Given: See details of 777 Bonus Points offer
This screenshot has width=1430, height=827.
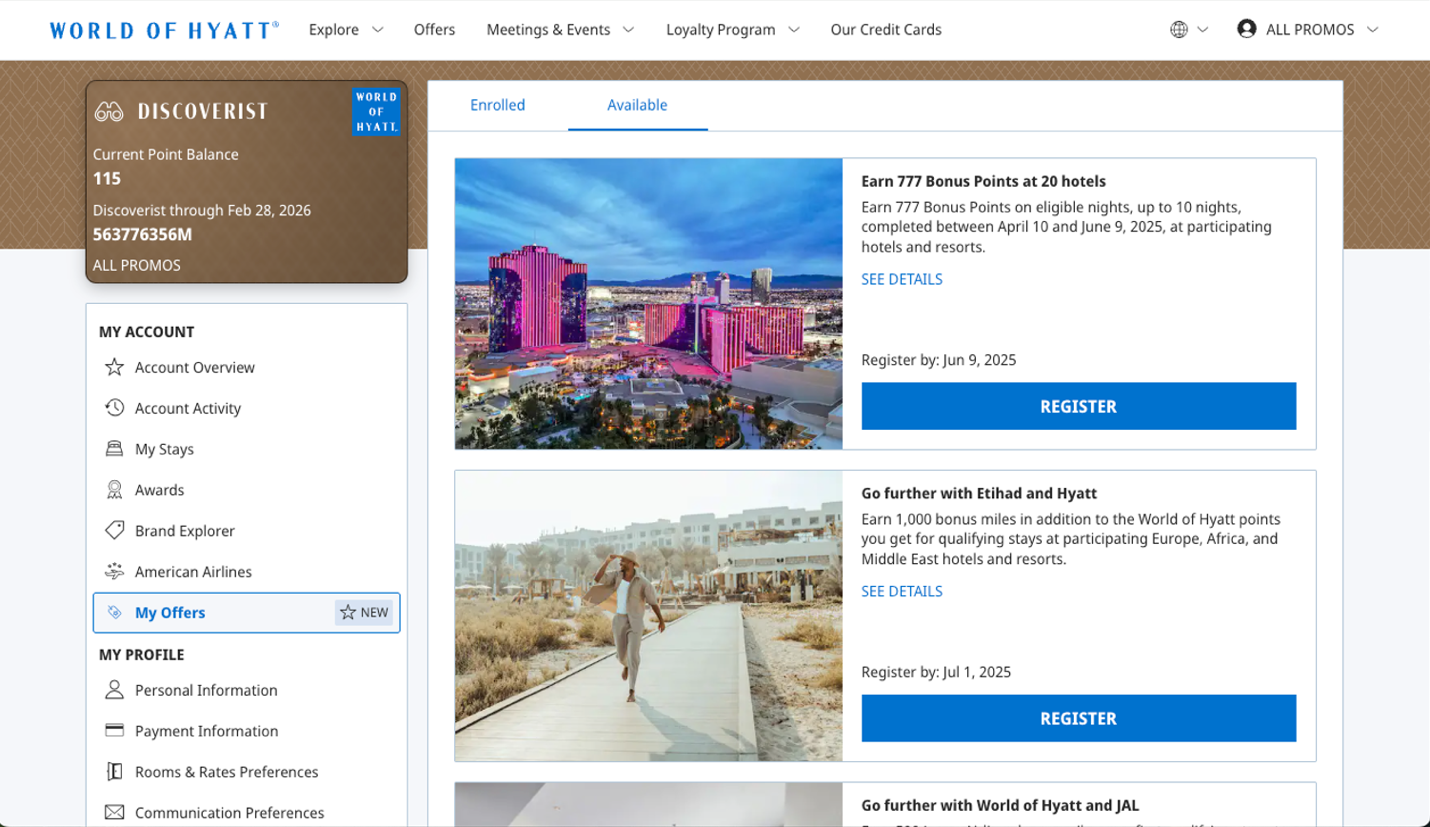Looking at the screenshot, I should (x=902, y=279).
